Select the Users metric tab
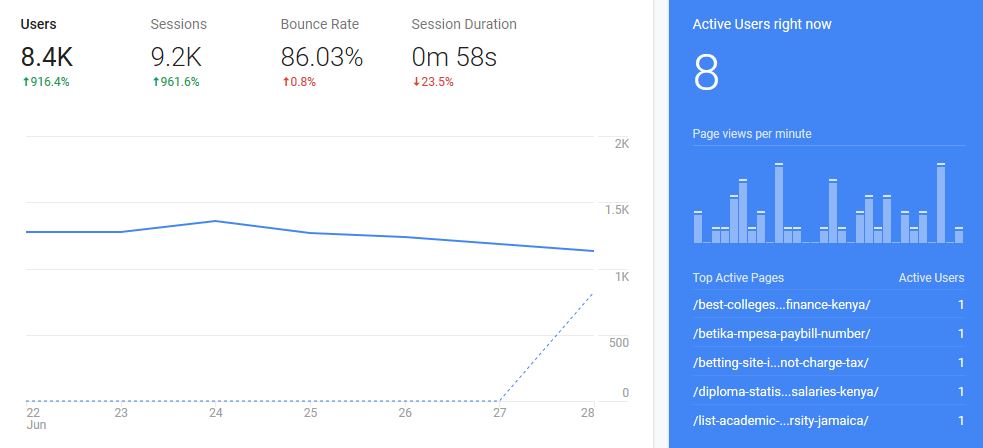The image size is (983, 448). 38,24
